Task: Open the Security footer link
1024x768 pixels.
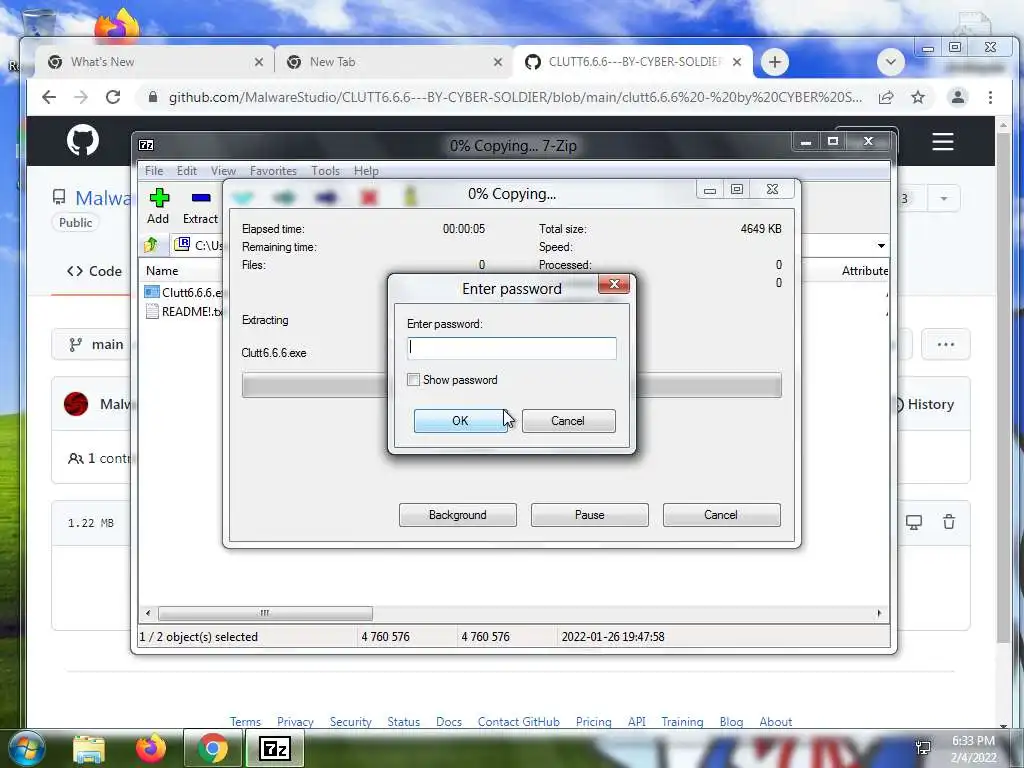Action: 351,722
